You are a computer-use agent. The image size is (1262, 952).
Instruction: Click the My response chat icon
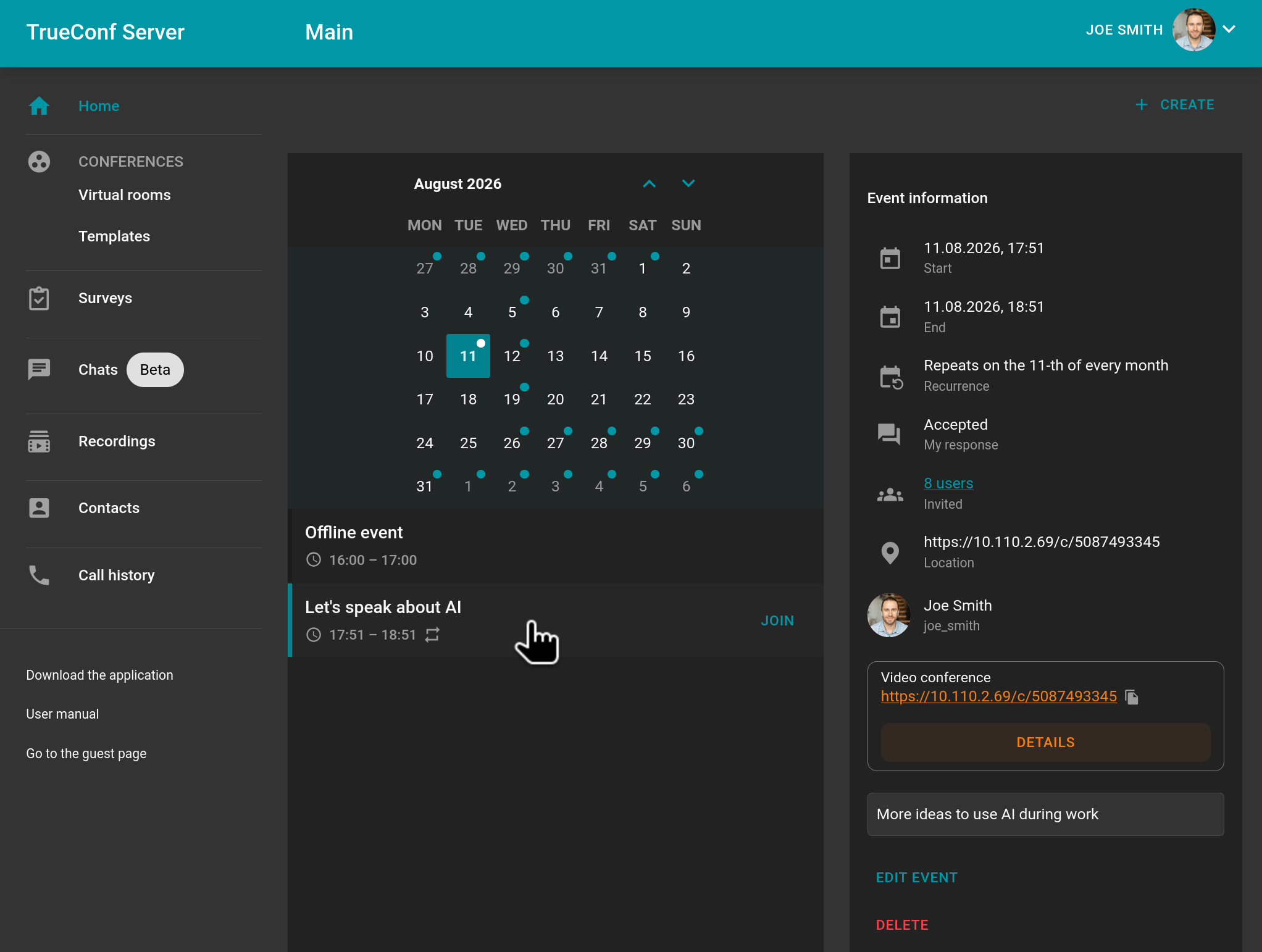click(889, 434)
